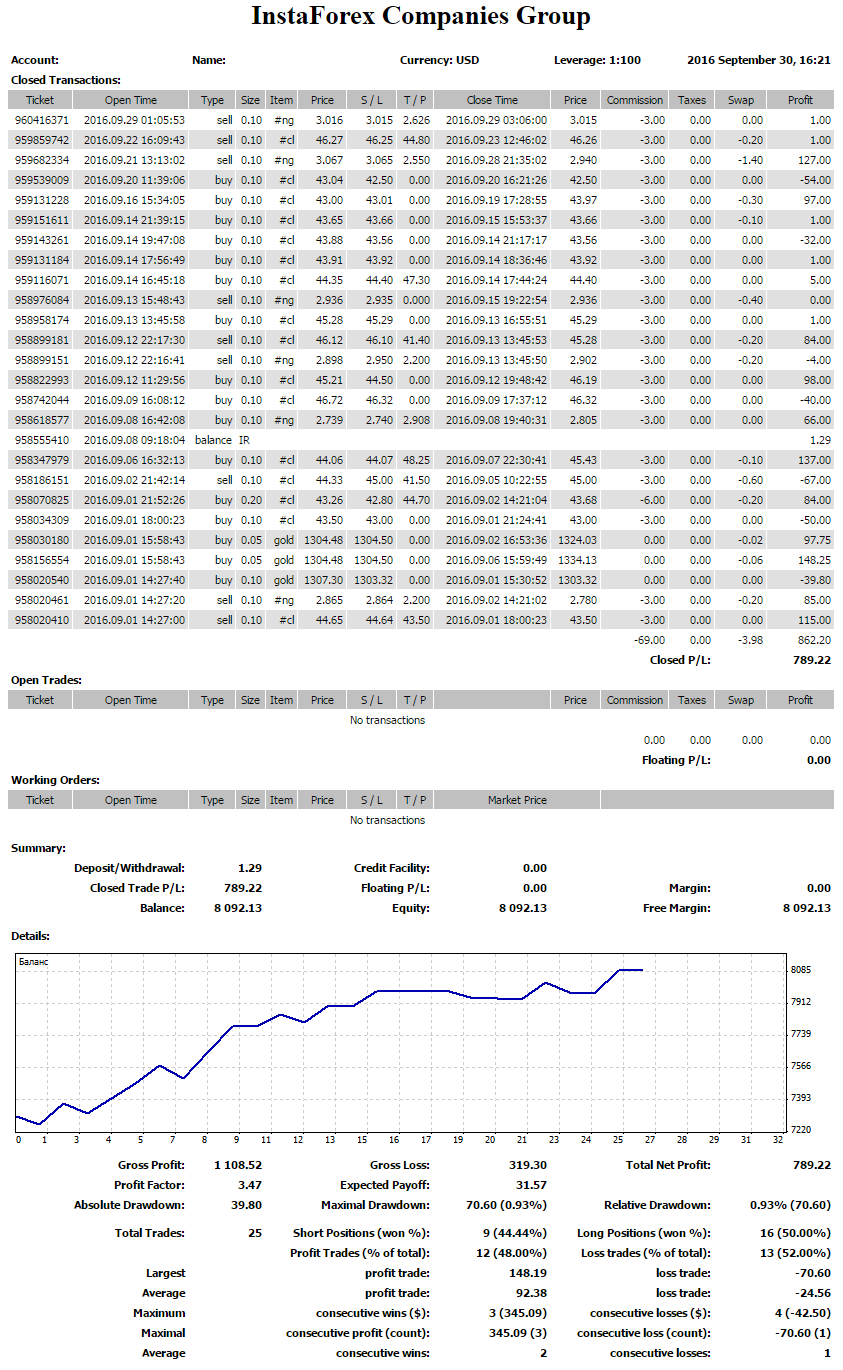Select the Summary: heading
The width and height of the screenshot is (843, 1370).
[x=38, y=848]
